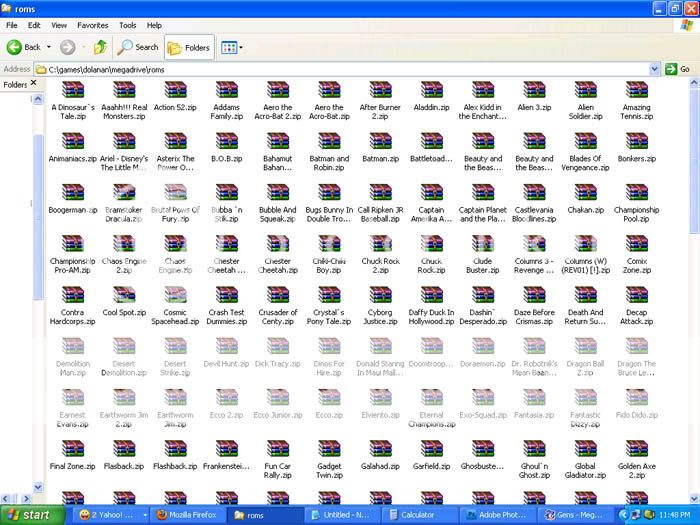This screenshot has width=700, height=525.
Task: Select Chakan.zip archive icon
Action: click(x=585, y=192)
